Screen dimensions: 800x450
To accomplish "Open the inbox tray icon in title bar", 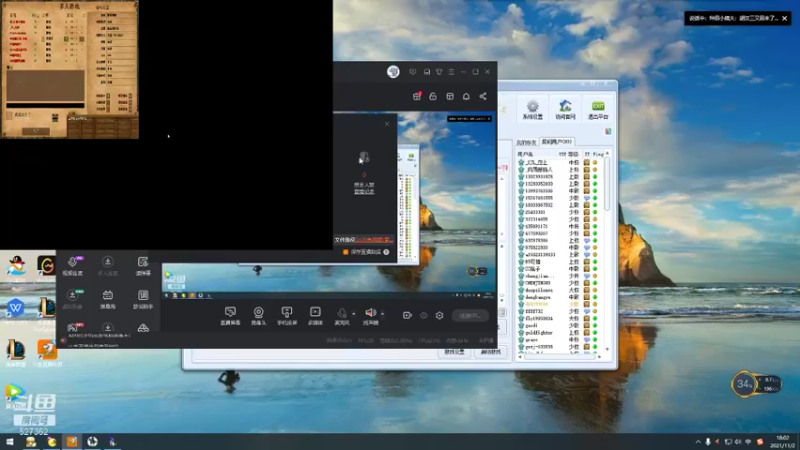I will [x=427, y=72].
